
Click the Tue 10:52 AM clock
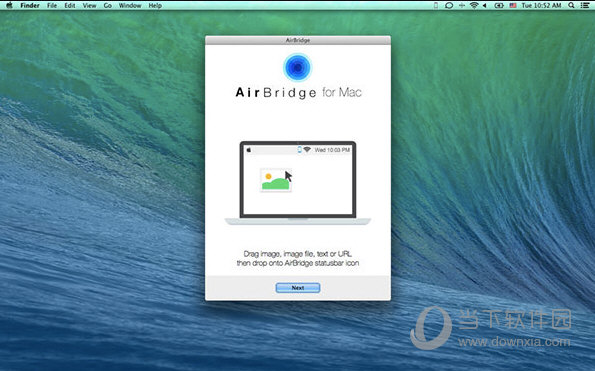tap(541, 5)
